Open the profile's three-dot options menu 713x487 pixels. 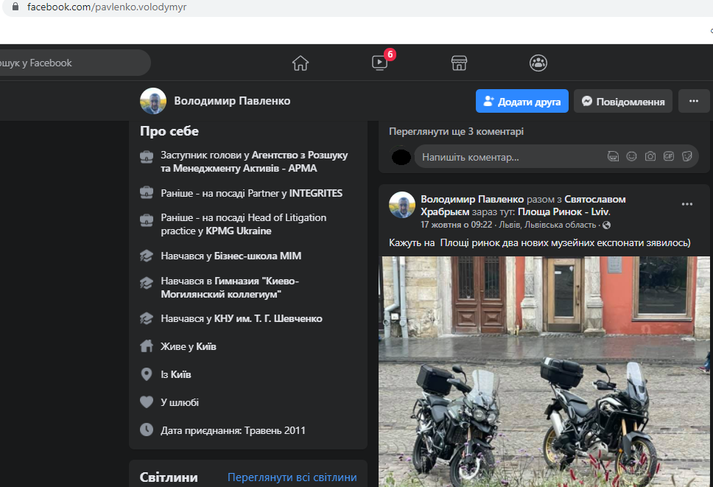(693, 101)
